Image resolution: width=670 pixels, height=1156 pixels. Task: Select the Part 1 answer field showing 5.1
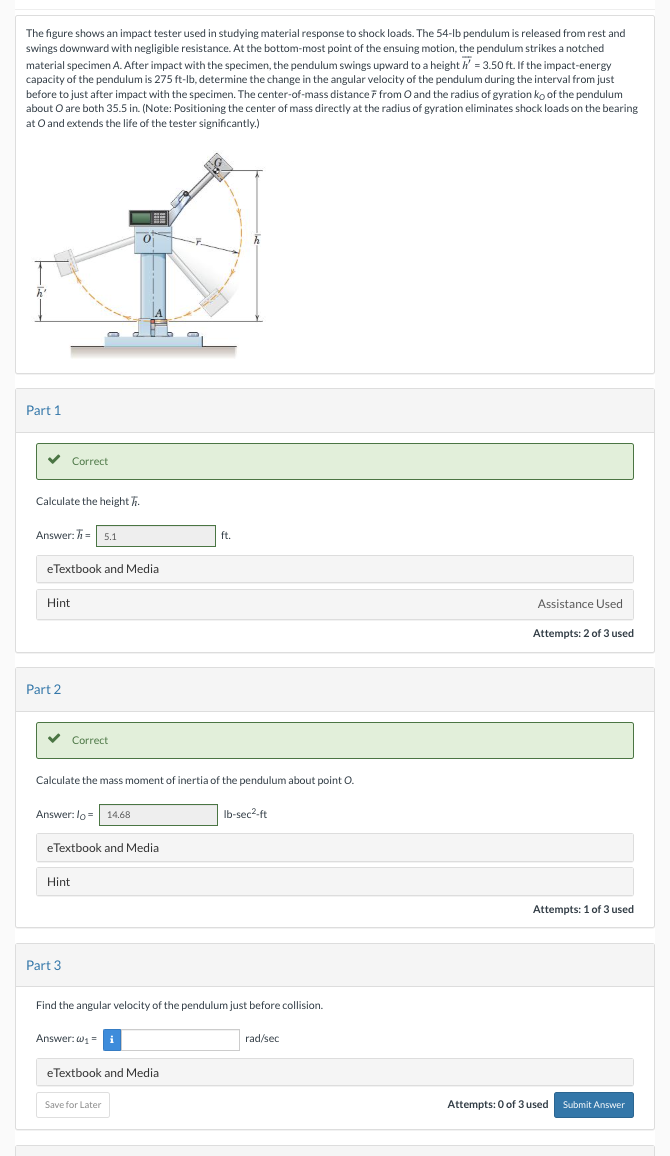point(155,535)
